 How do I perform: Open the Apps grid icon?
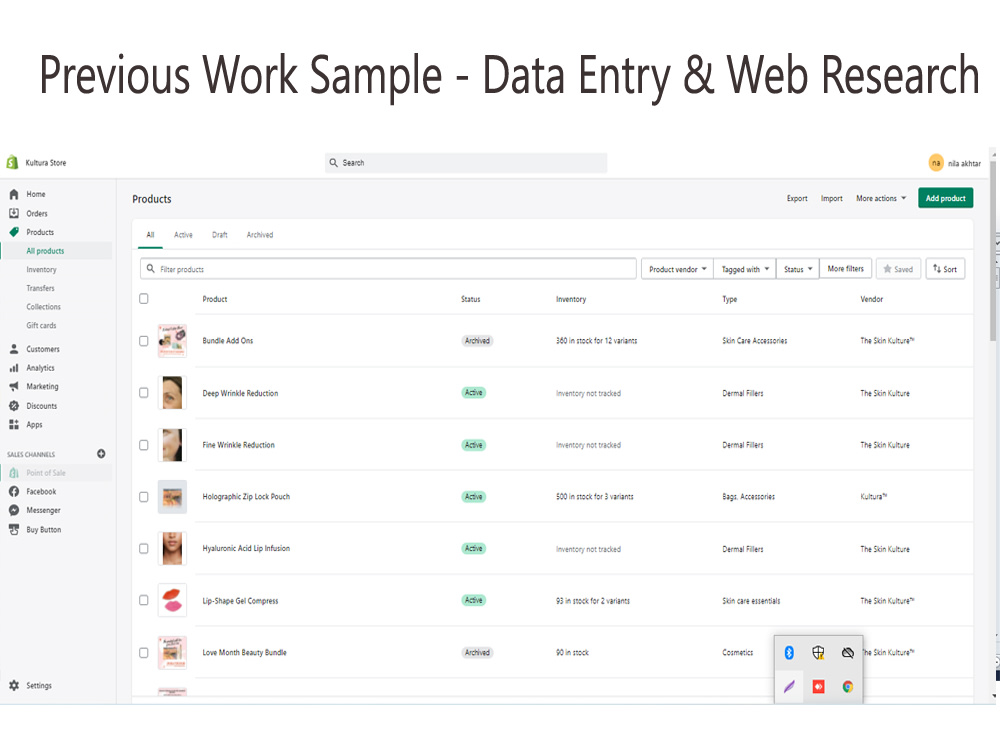[x=13, y=424]
